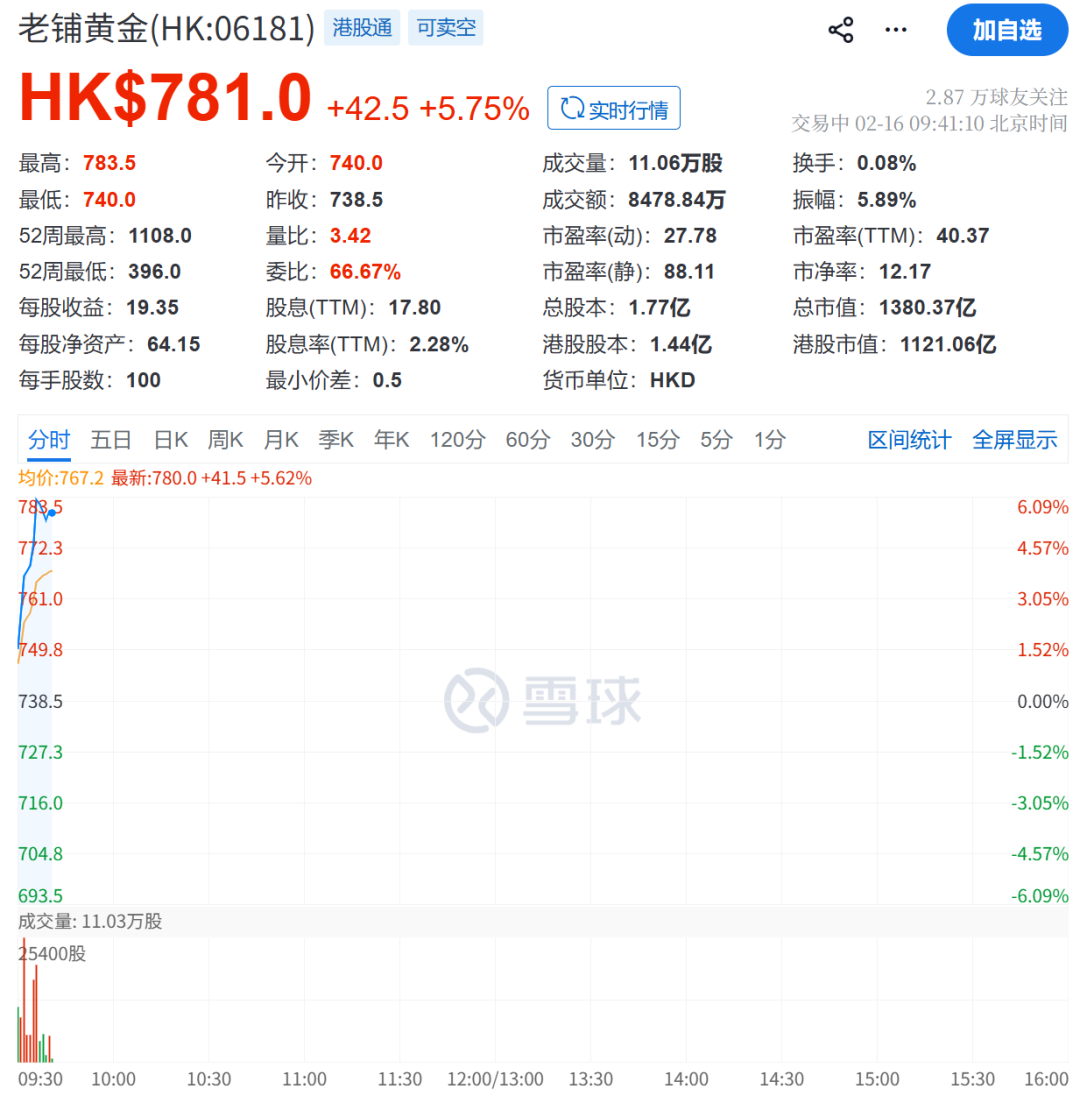Click the 振幅 value 5.89%

click(886, 200)
